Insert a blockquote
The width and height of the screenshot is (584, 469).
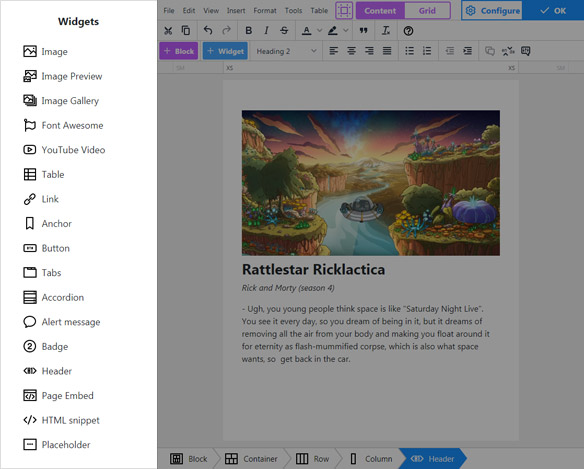[x=364, y=31]
